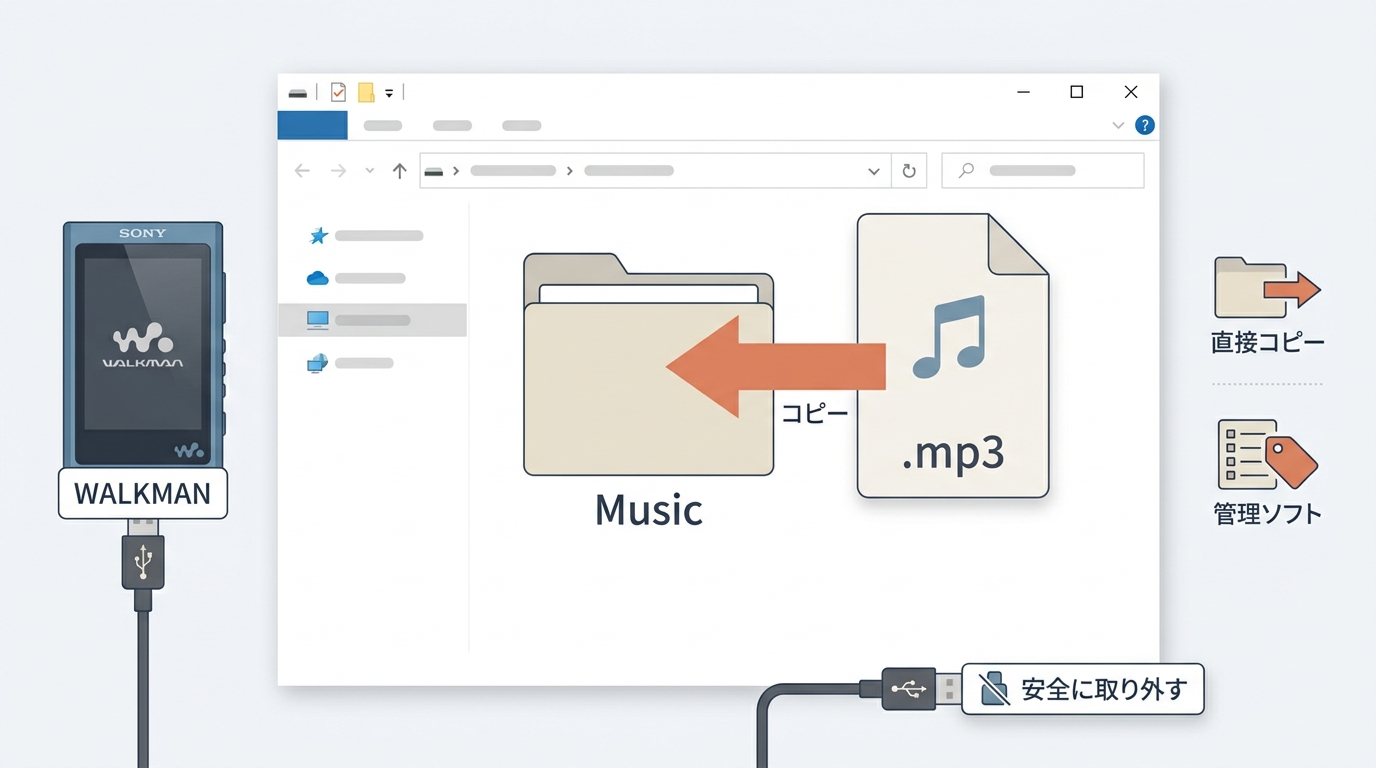Image resolution: width=1376 pixels, height=768 pixels.
Task: Click the Music folder name
Action: 648,510
